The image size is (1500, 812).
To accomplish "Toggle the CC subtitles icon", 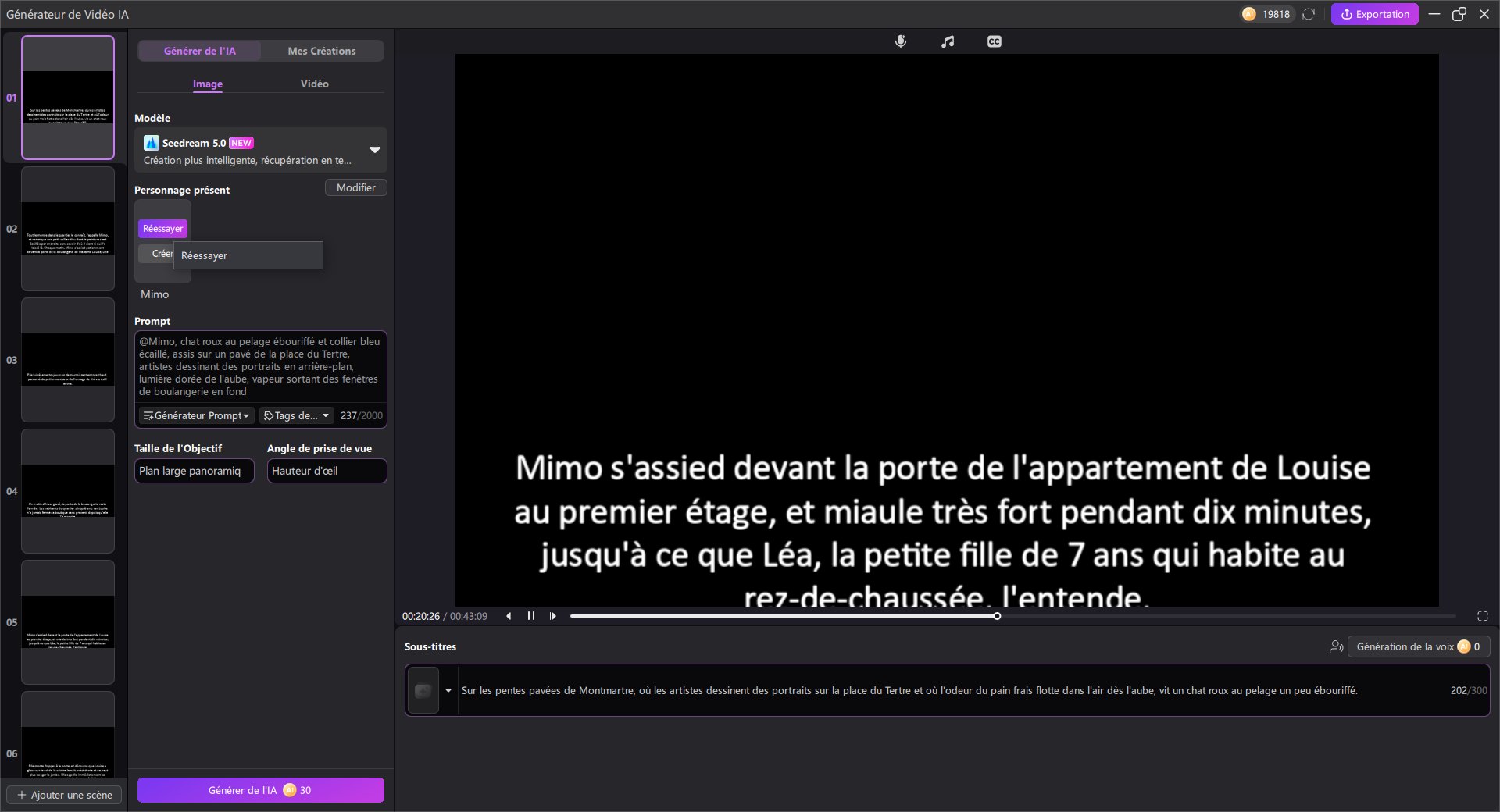I will tap(994, 41).
